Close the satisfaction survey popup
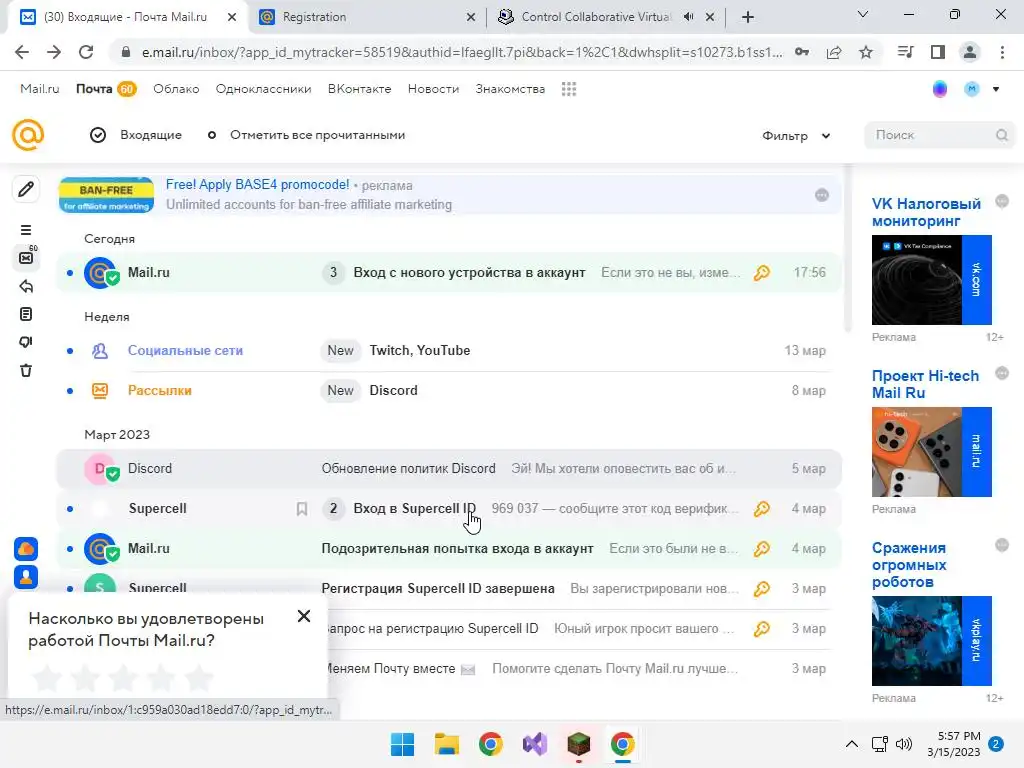 tap(304, 616)
